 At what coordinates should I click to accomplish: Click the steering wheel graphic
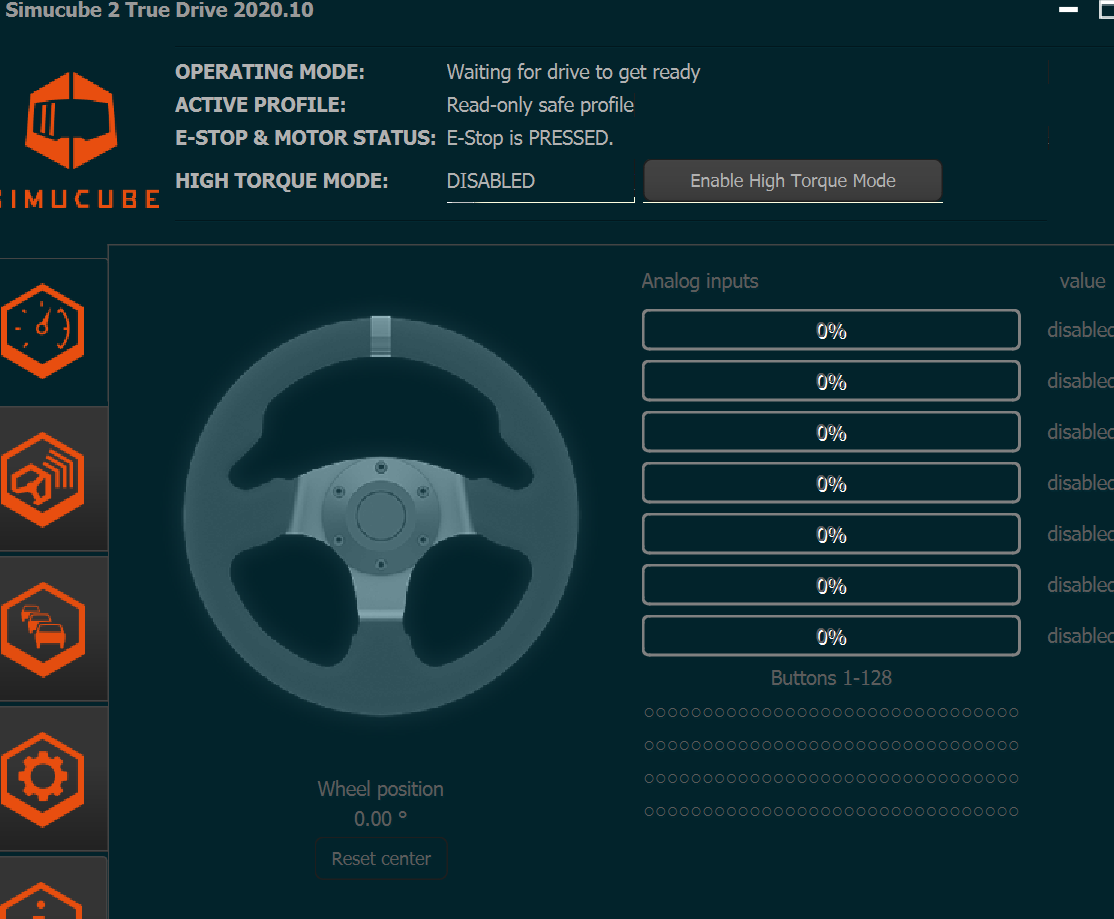tap(381, 515)
